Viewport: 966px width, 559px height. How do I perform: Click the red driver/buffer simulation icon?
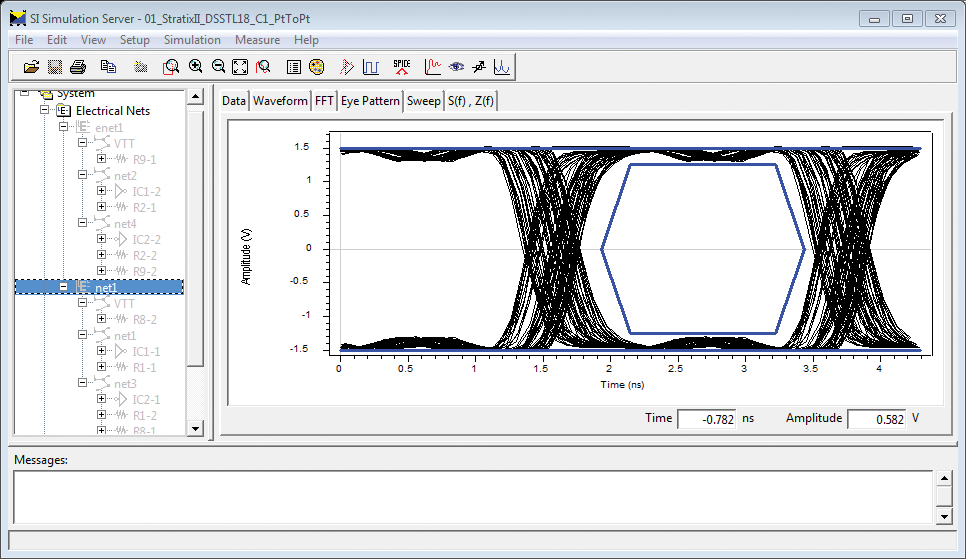click(x=347, y=67)
